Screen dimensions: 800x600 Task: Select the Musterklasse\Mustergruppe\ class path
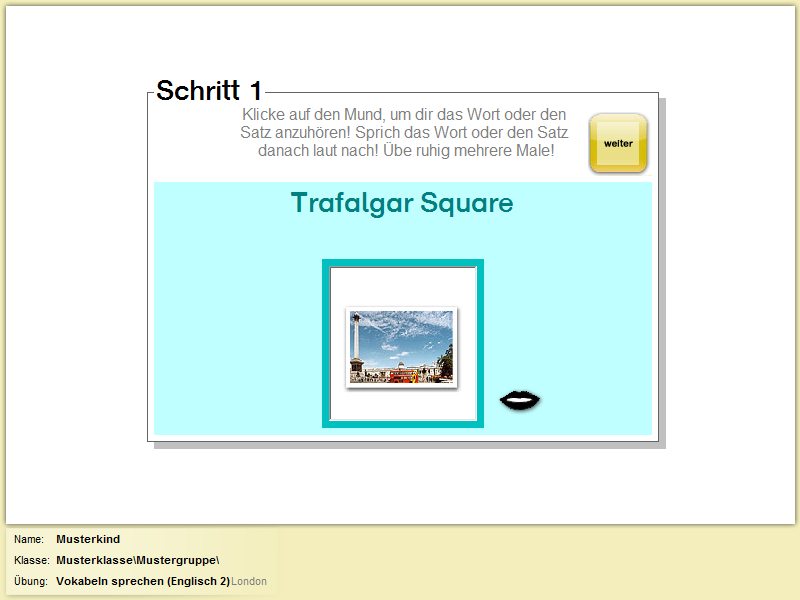pyautogui.click(x=137, y=560)
